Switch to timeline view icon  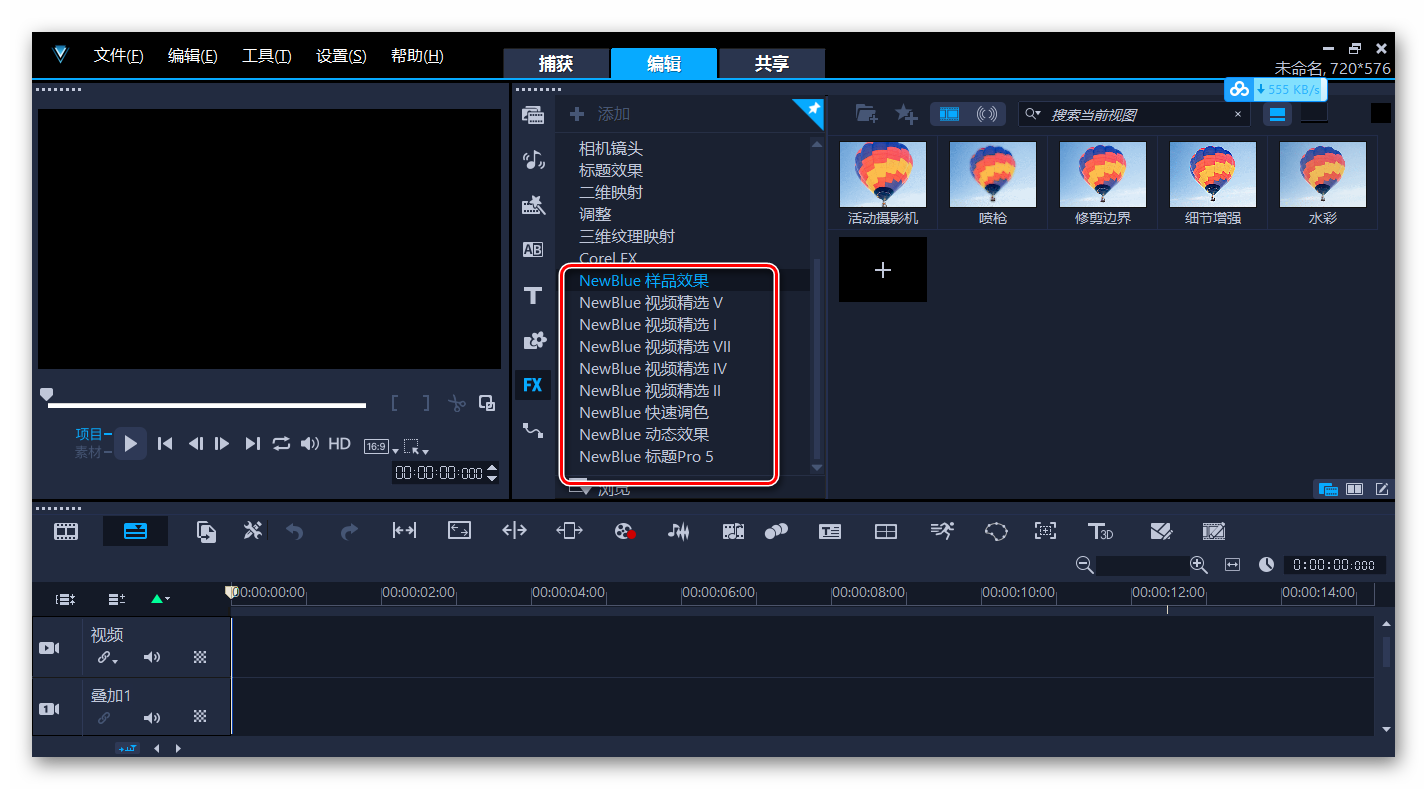click(x=135, y=531)
